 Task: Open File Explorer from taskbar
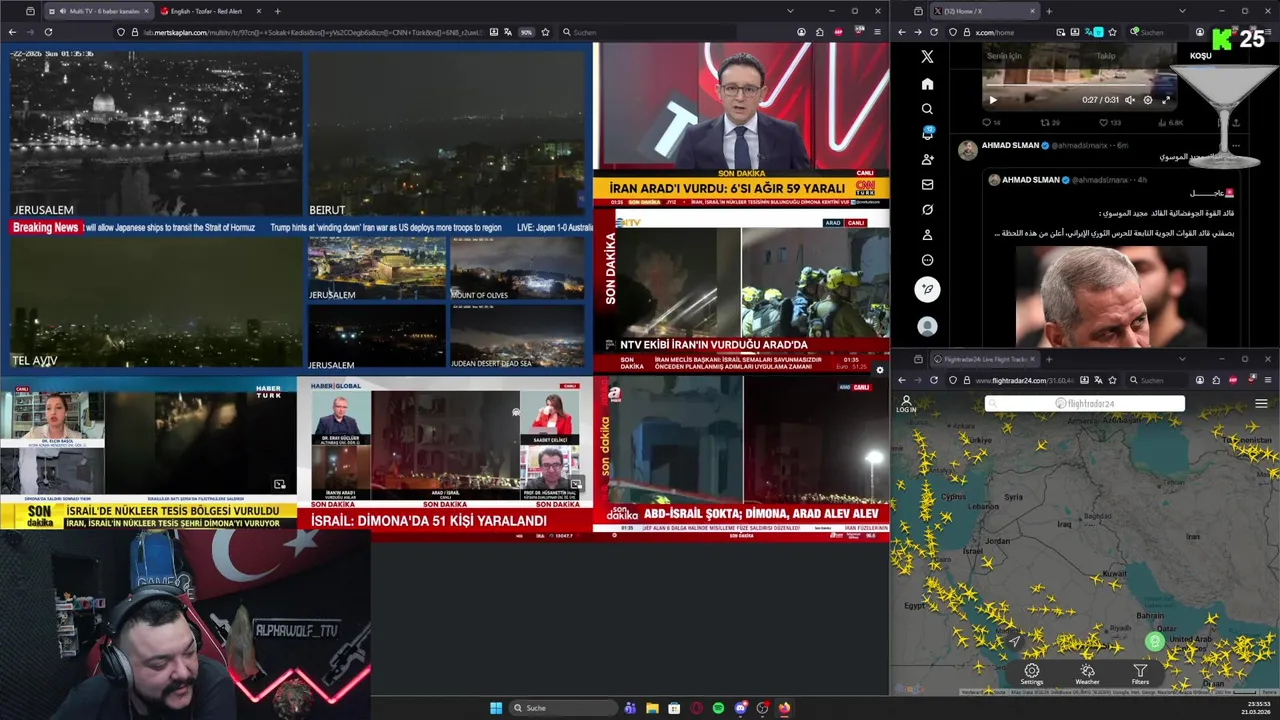(x=652, y=708)
